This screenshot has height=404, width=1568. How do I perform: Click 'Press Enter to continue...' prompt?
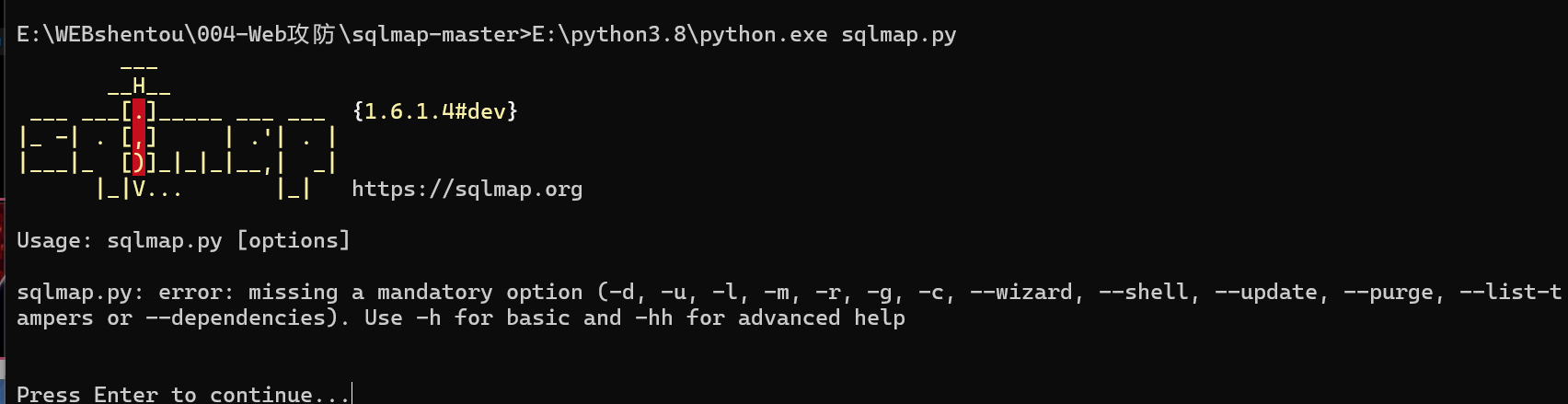183,394
